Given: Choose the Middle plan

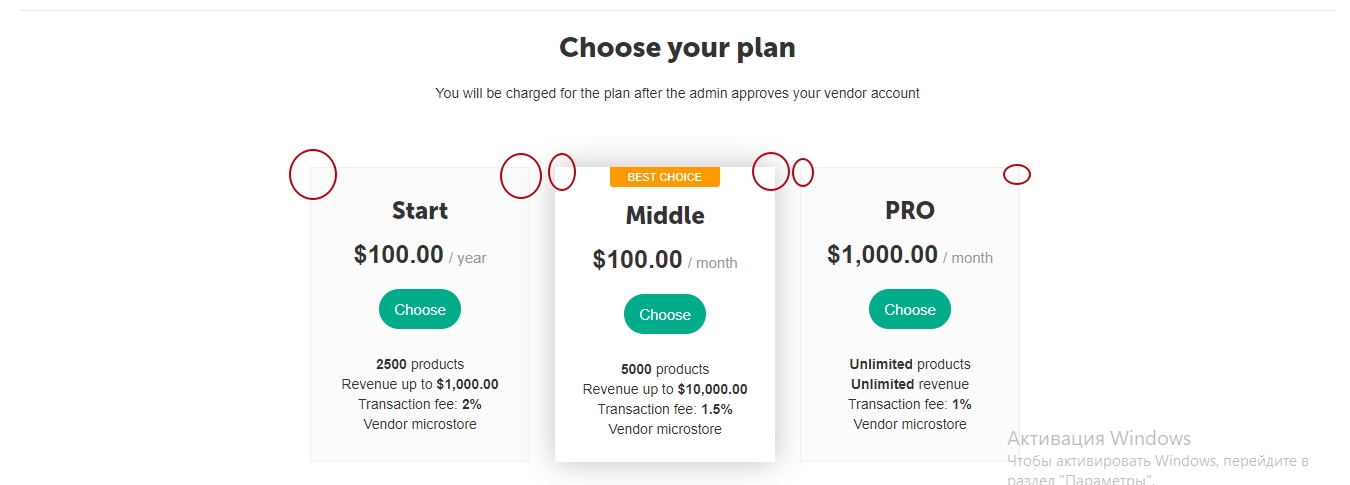Looking at the screenshot, I should pyautogui.click(x=665, y=314).
